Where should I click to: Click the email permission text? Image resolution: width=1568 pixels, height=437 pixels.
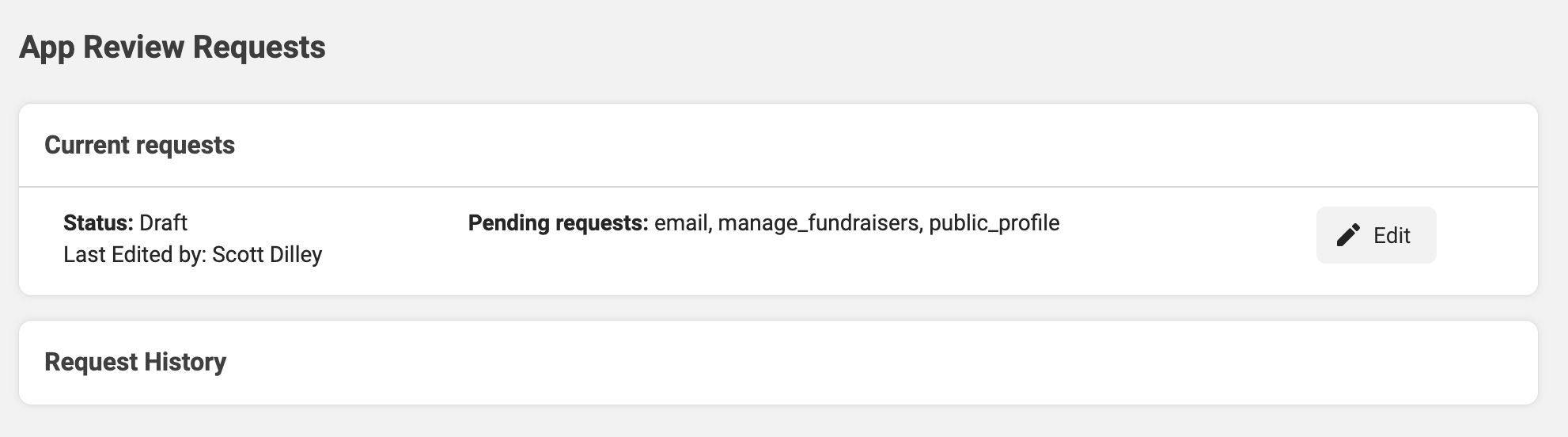tap(683, 223)
